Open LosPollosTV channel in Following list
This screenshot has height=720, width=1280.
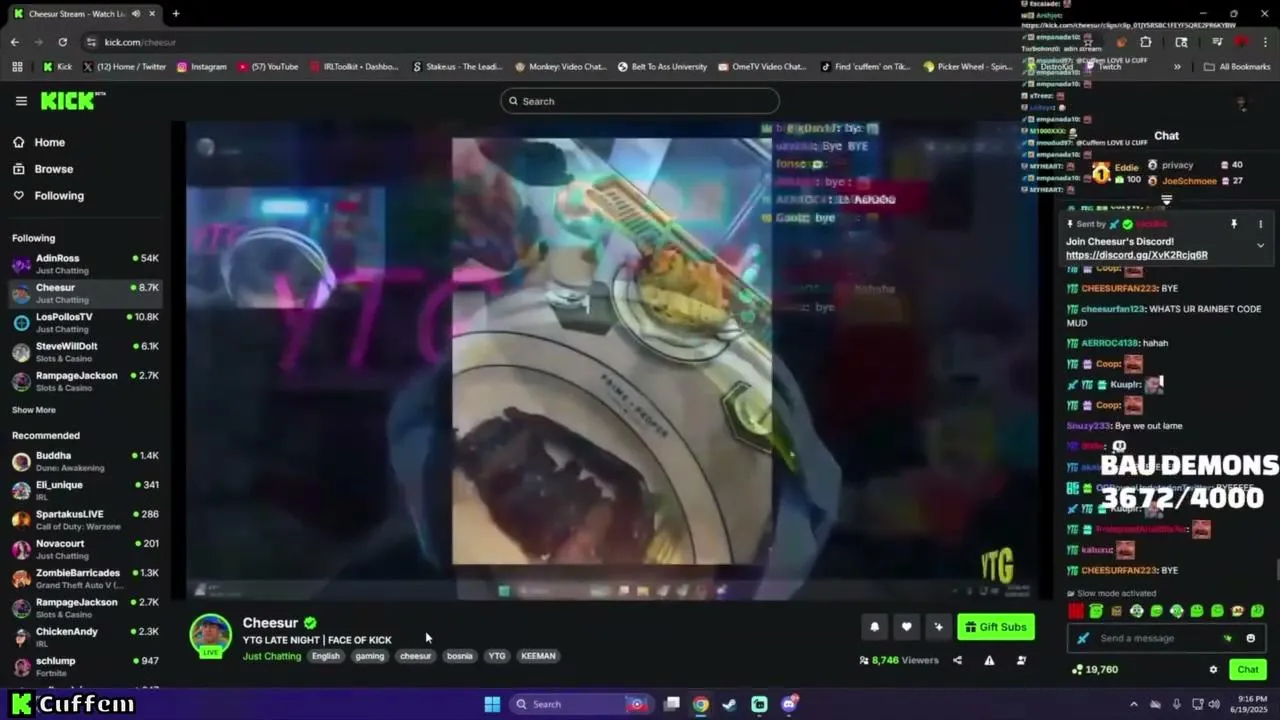pyautogui.click(x=85, y=322)
